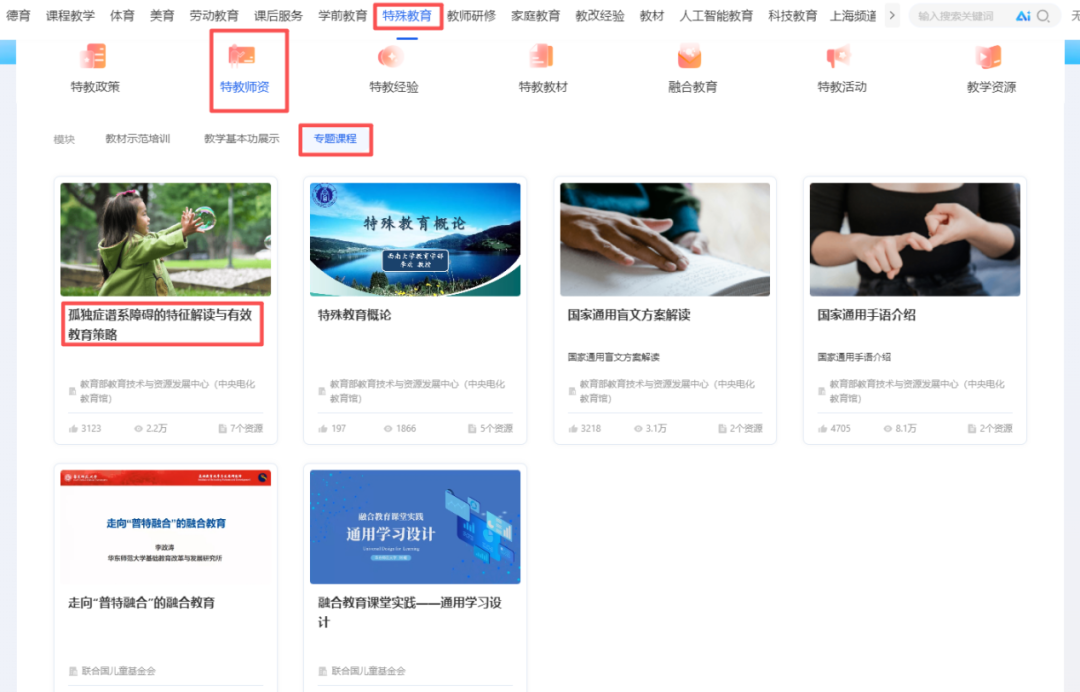Screen dimensions: 1080x692
Task: Expand hidden navigation items via right arrow
Action: coord(893,16)
